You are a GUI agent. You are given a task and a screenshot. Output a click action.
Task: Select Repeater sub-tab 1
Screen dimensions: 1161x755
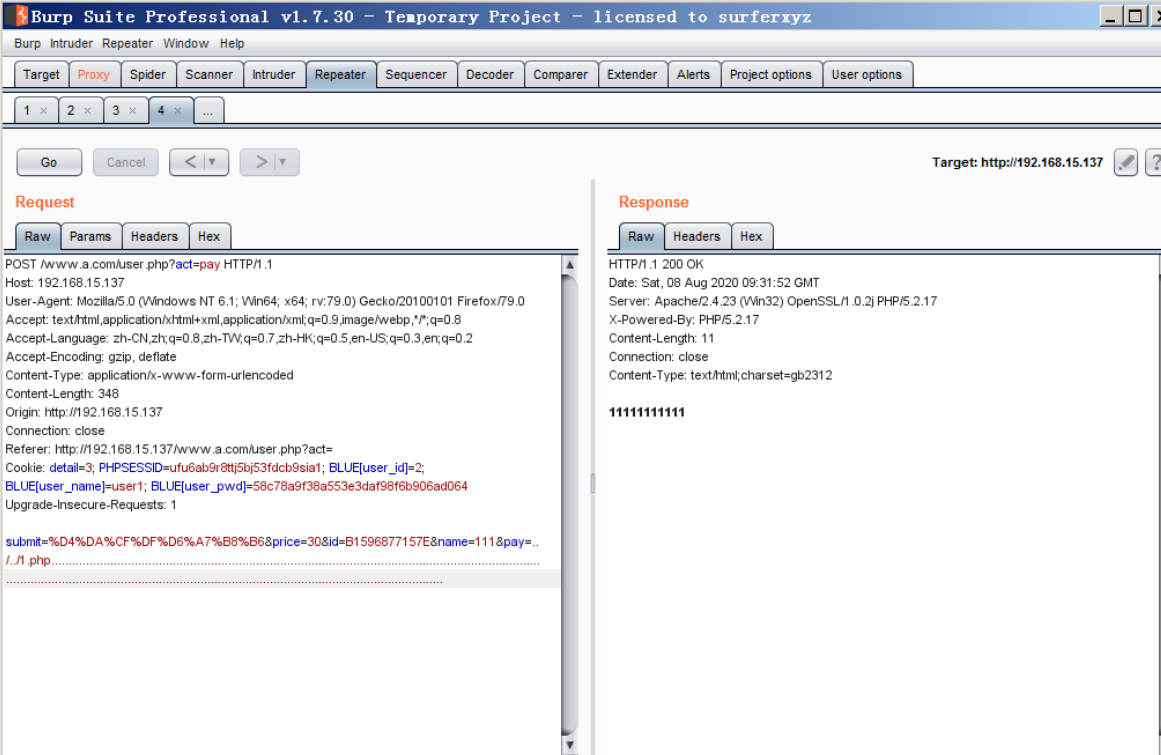tap(27, 110)
